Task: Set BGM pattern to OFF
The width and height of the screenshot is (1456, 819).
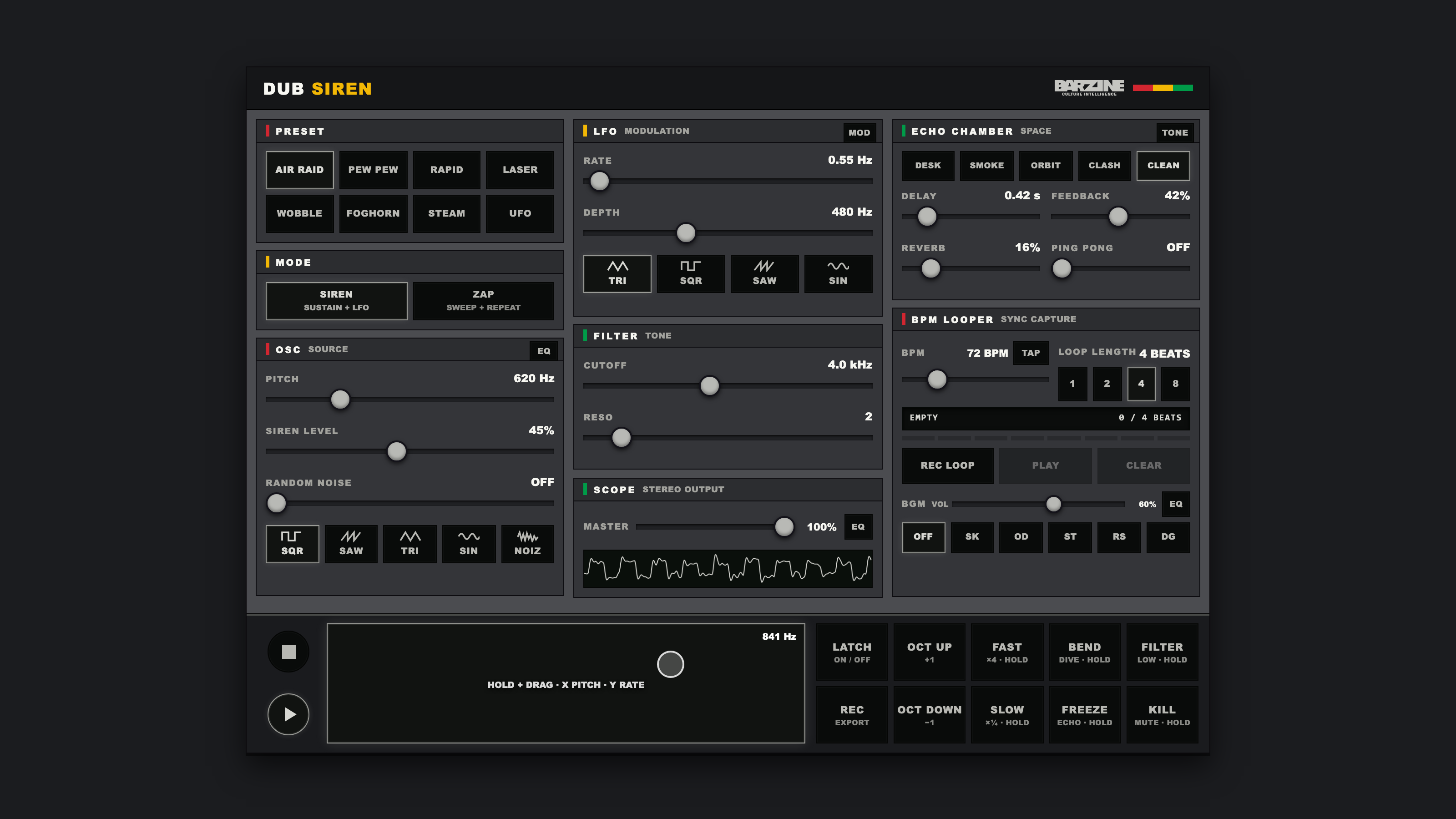Action: [923, 537]
